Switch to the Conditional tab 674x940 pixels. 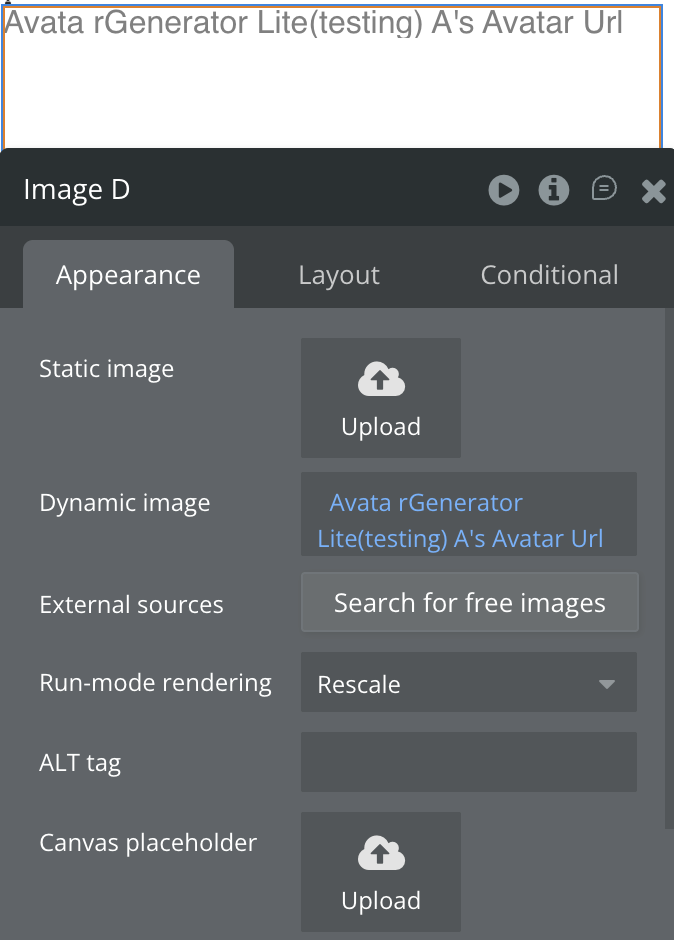(549, 275)
